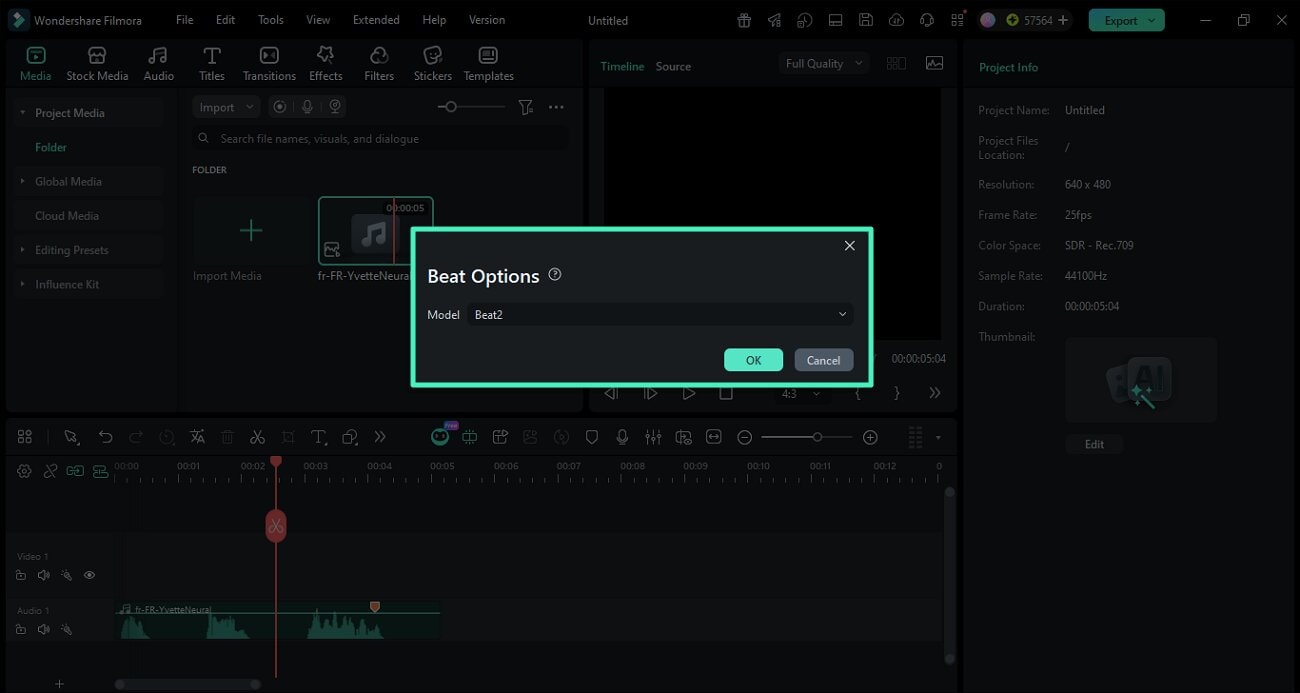Image resolution: width=1300 pixels, height=693 pixels.
Task: Expand the Influence Kit section
Action: pyautogui.click(x=23, y=284)
